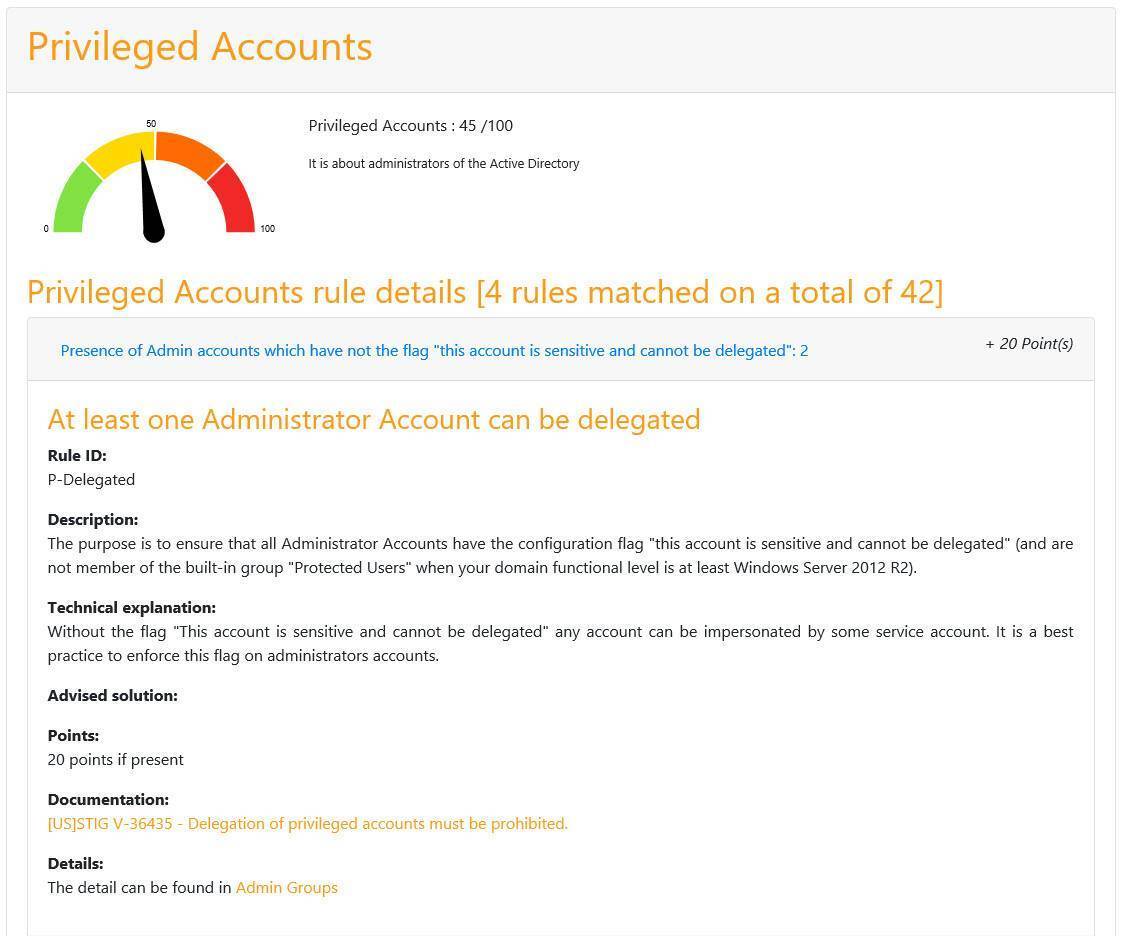The height and width of the screenshot is (936, 1126).
Task: Click the Technical explanation label
Action: (131, 608)
